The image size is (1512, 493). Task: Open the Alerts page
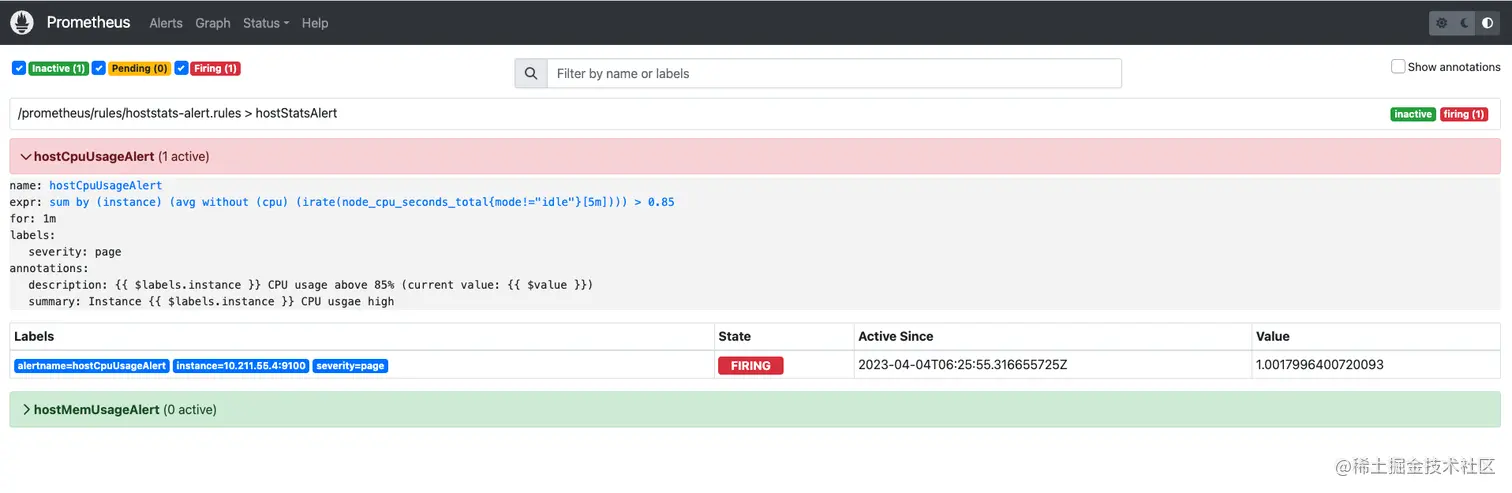(166, 23)
